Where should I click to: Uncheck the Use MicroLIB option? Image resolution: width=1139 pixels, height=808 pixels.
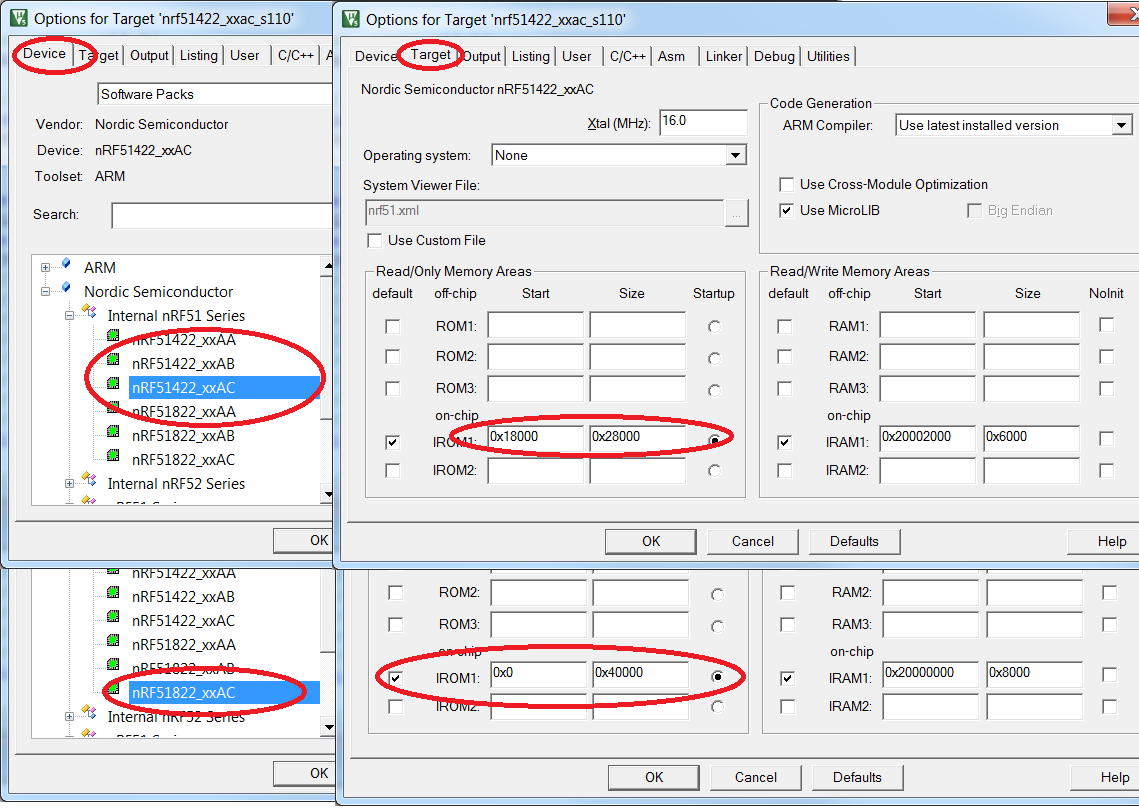pyautogui.click(x=786, y=211)
